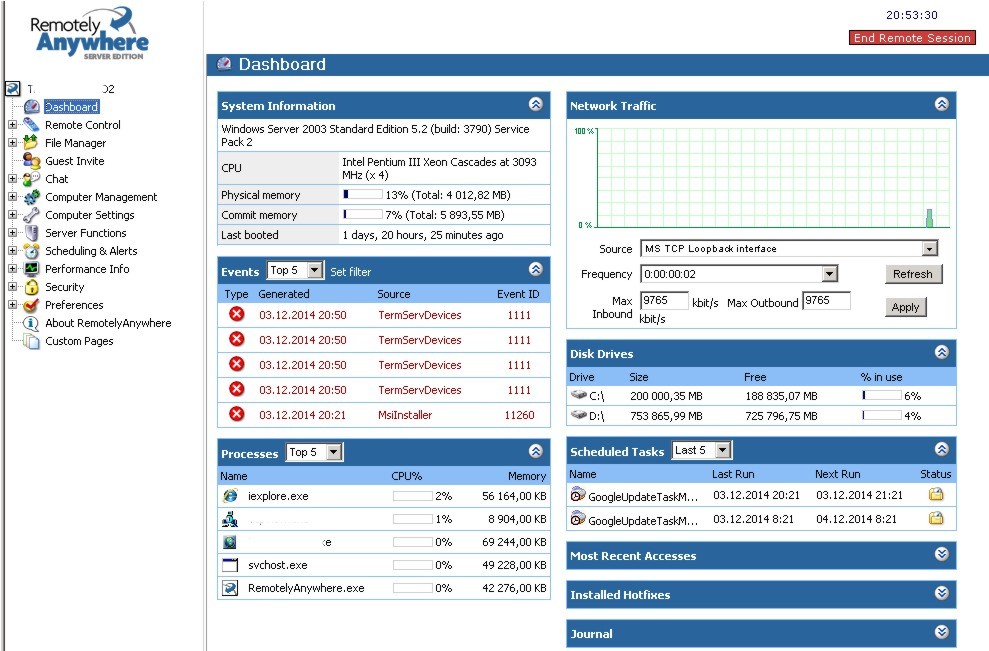Click the C:\ drive icon

578,395
